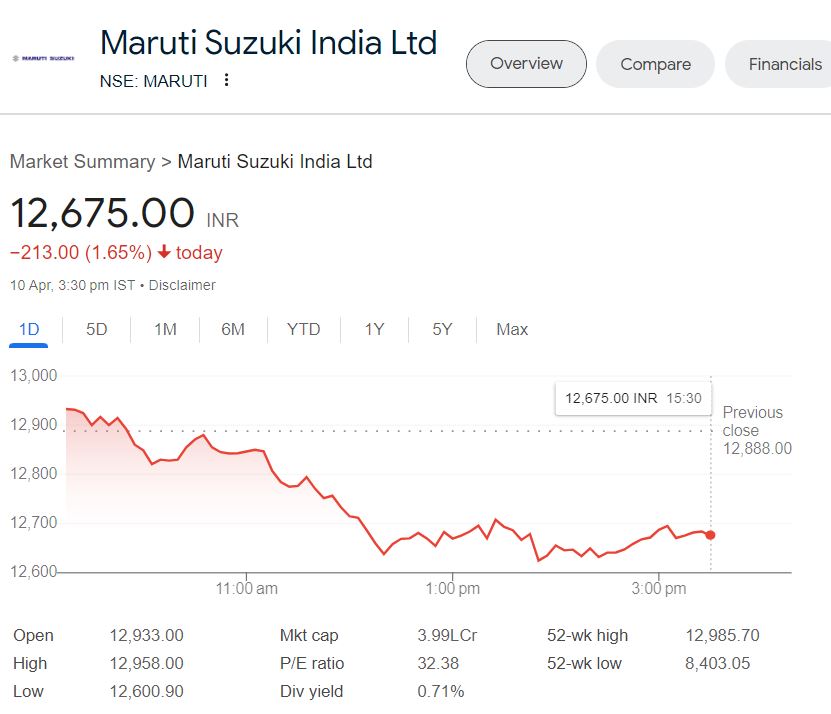Open the Disclaimer link
This screenshot has width=831, height=714.
[182, 285]
